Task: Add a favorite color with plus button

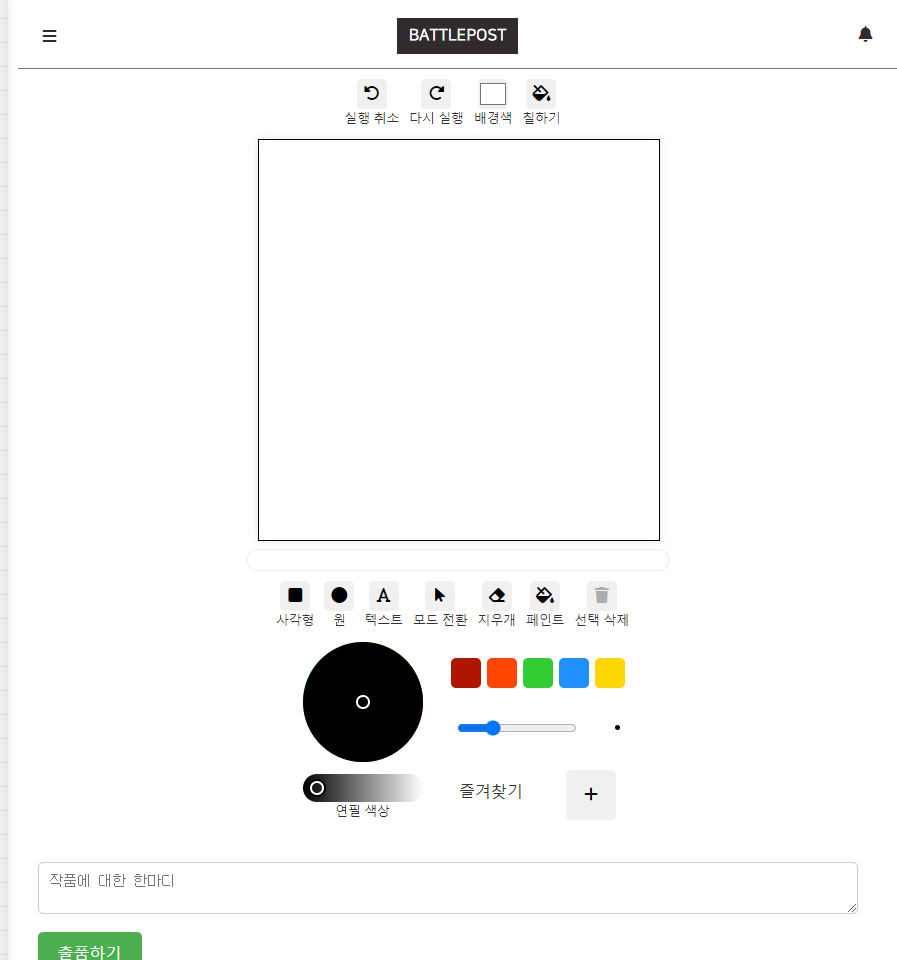Action: coord(591,795)
